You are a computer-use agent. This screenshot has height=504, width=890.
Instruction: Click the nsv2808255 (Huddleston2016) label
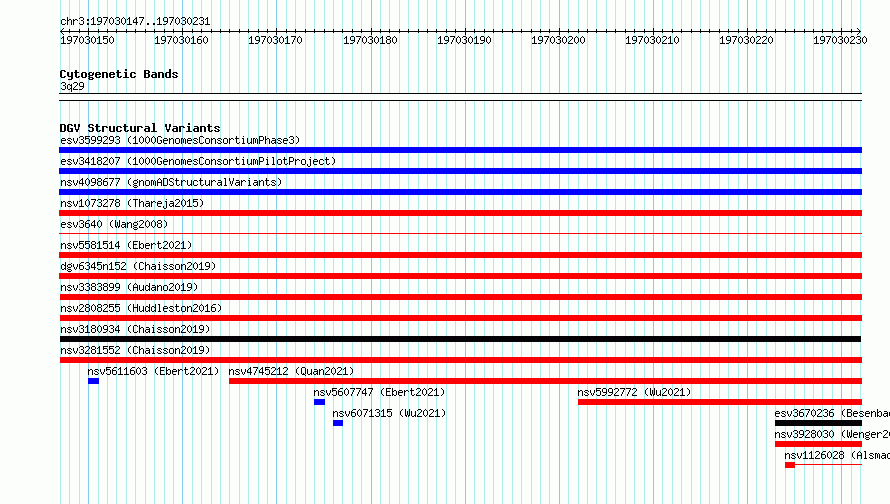tap(141, 308)
